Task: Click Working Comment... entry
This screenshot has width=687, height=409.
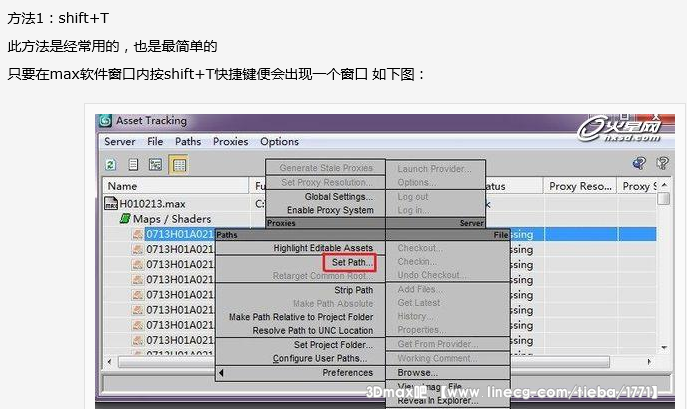Action: tap(437, 359)
